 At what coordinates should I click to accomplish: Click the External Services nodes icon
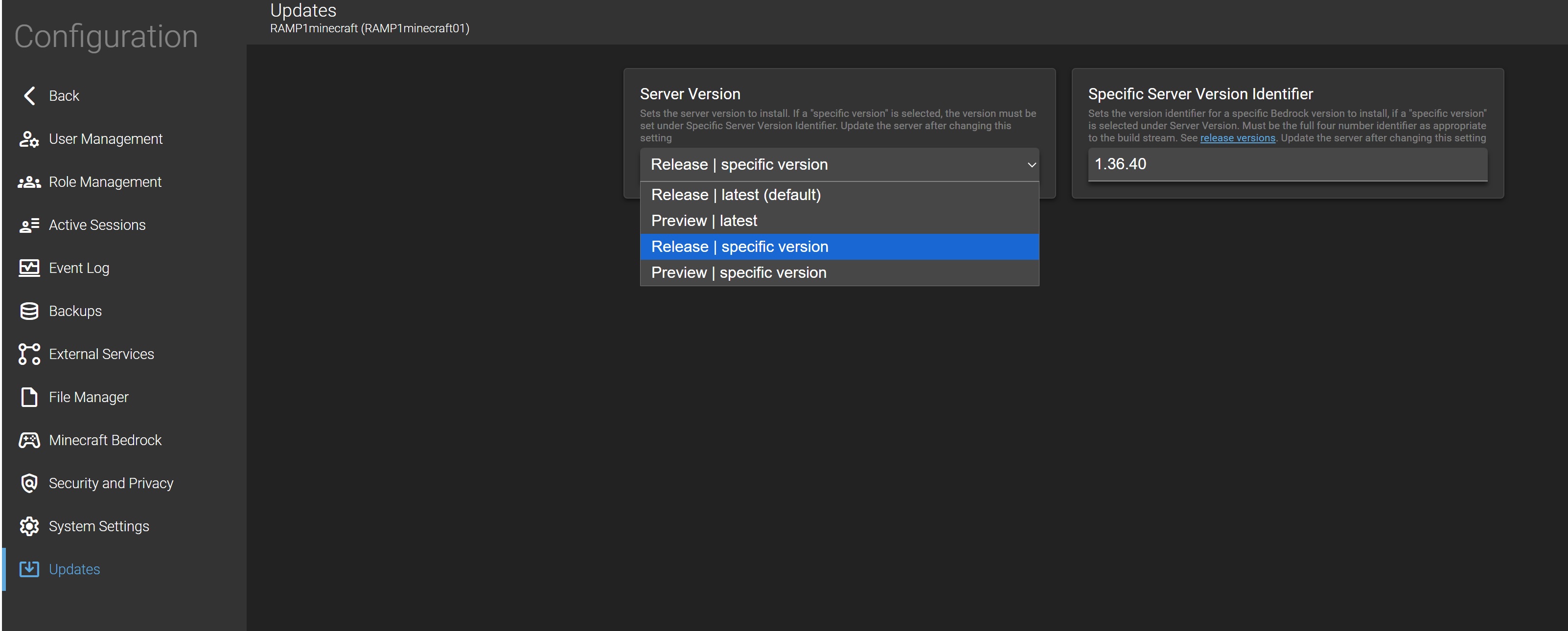(28, 354)
